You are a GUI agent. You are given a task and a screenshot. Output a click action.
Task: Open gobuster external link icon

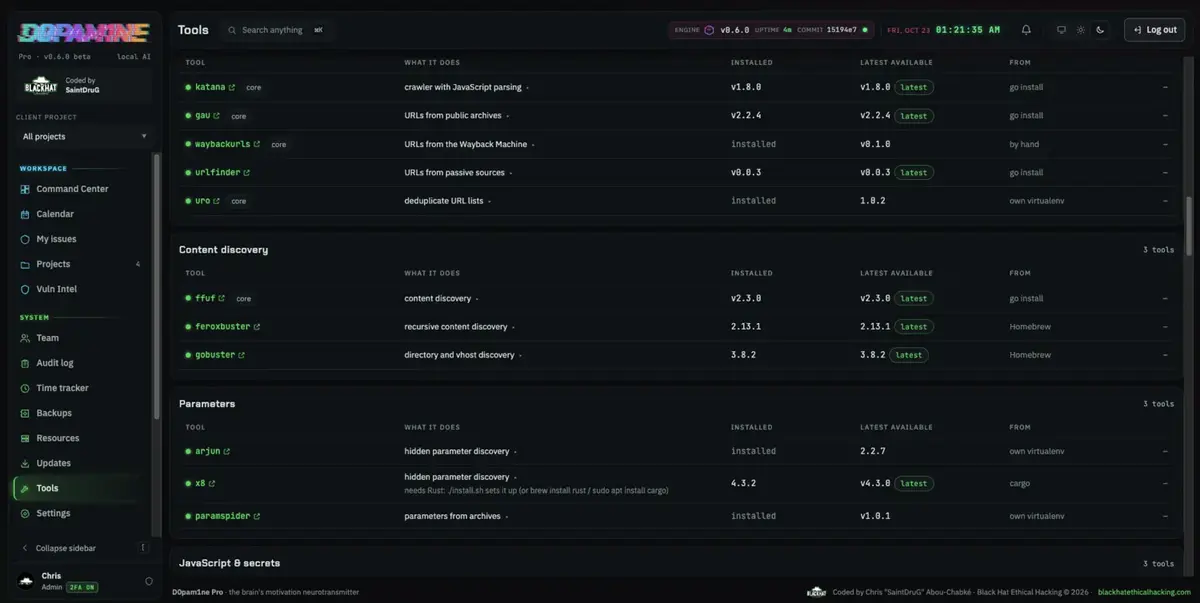pos(241,355)
